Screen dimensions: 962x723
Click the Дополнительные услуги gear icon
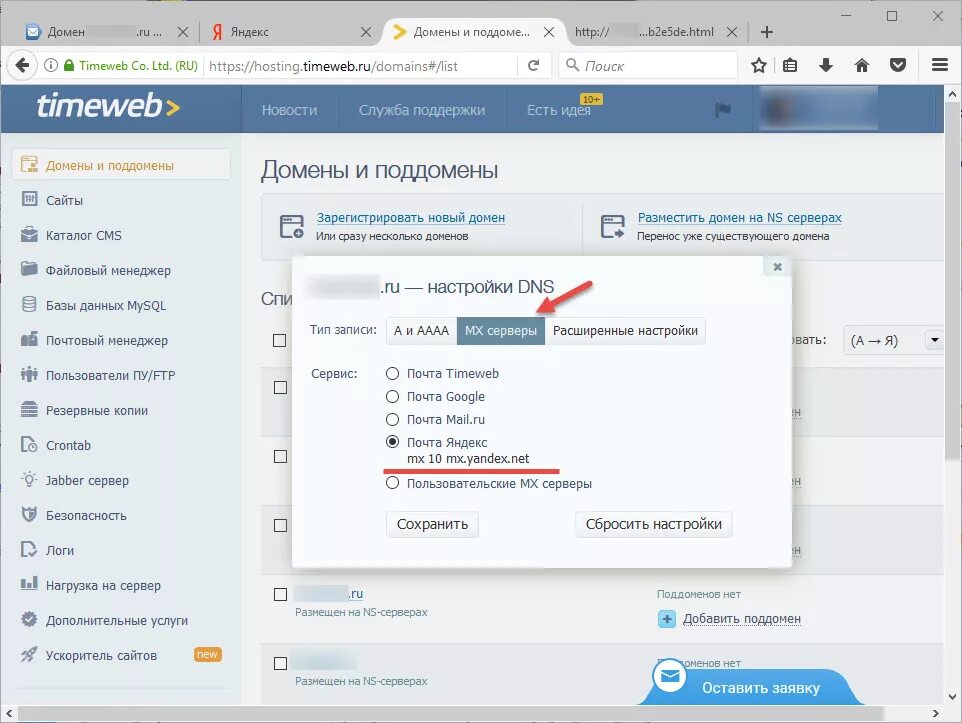[29, 619]
